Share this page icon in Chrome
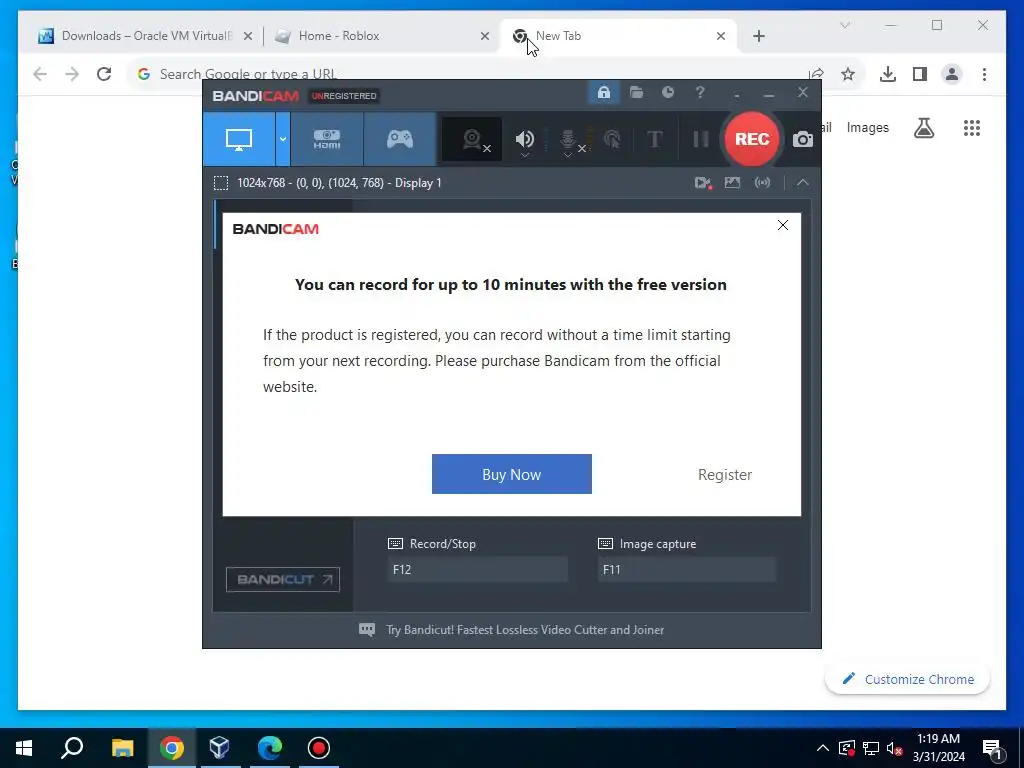1024x768 pixels. pos(816,74)
